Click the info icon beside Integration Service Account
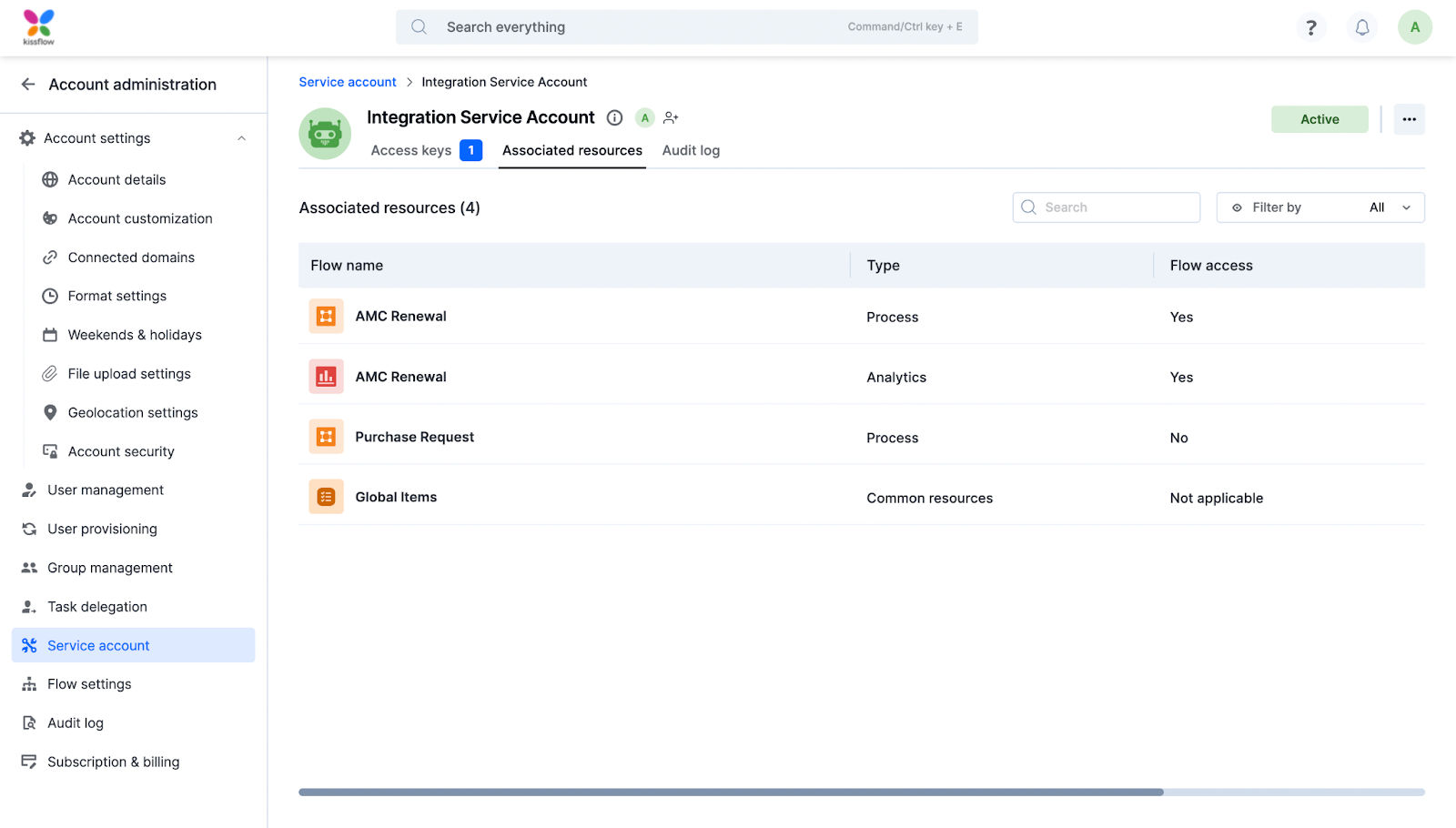This screenshot has height=828, width=1456. tap(615, 117)
